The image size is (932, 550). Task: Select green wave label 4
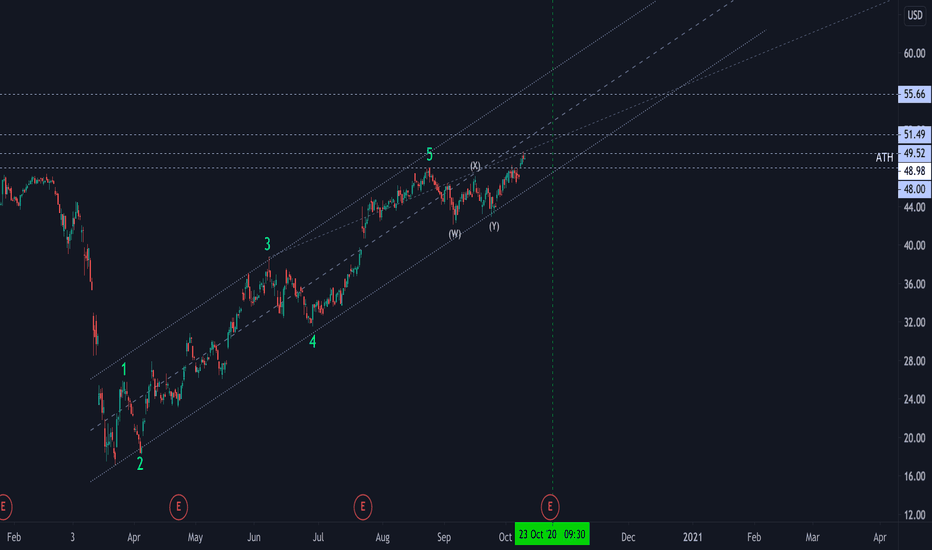click(312, 341)
